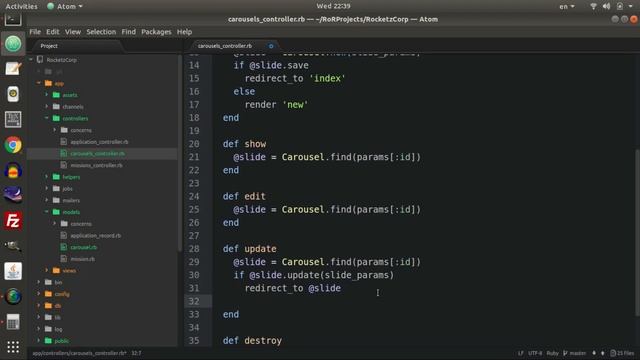Expand the jobs folder

[47, 189]
